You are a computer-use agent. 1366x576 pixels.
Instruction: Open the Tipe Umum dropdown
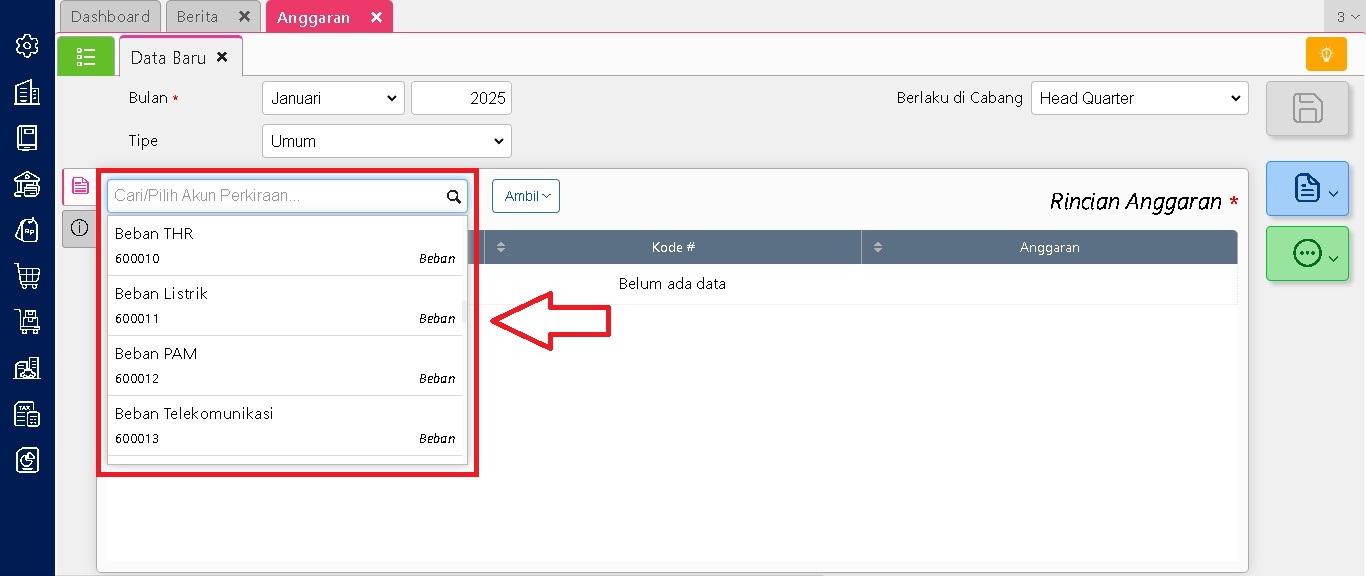pyautogui.click(x=386, y=141)
